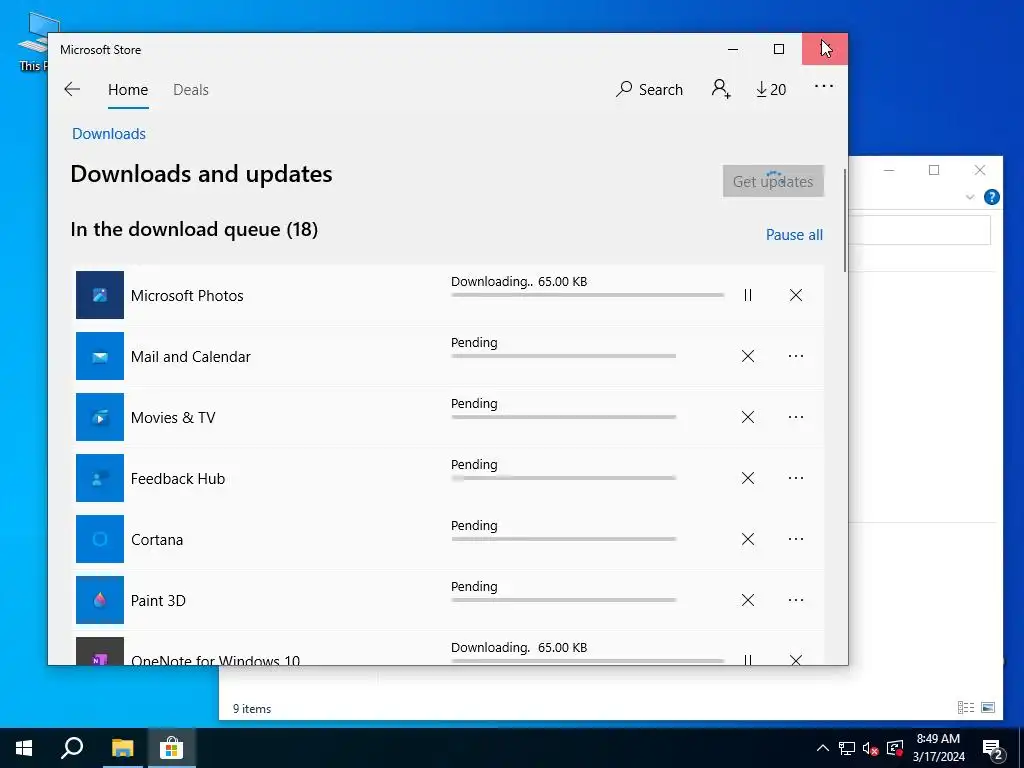Switch File Explorer to details view
The height and width of the screenshot is (768, 1024).
click(965, 707)
